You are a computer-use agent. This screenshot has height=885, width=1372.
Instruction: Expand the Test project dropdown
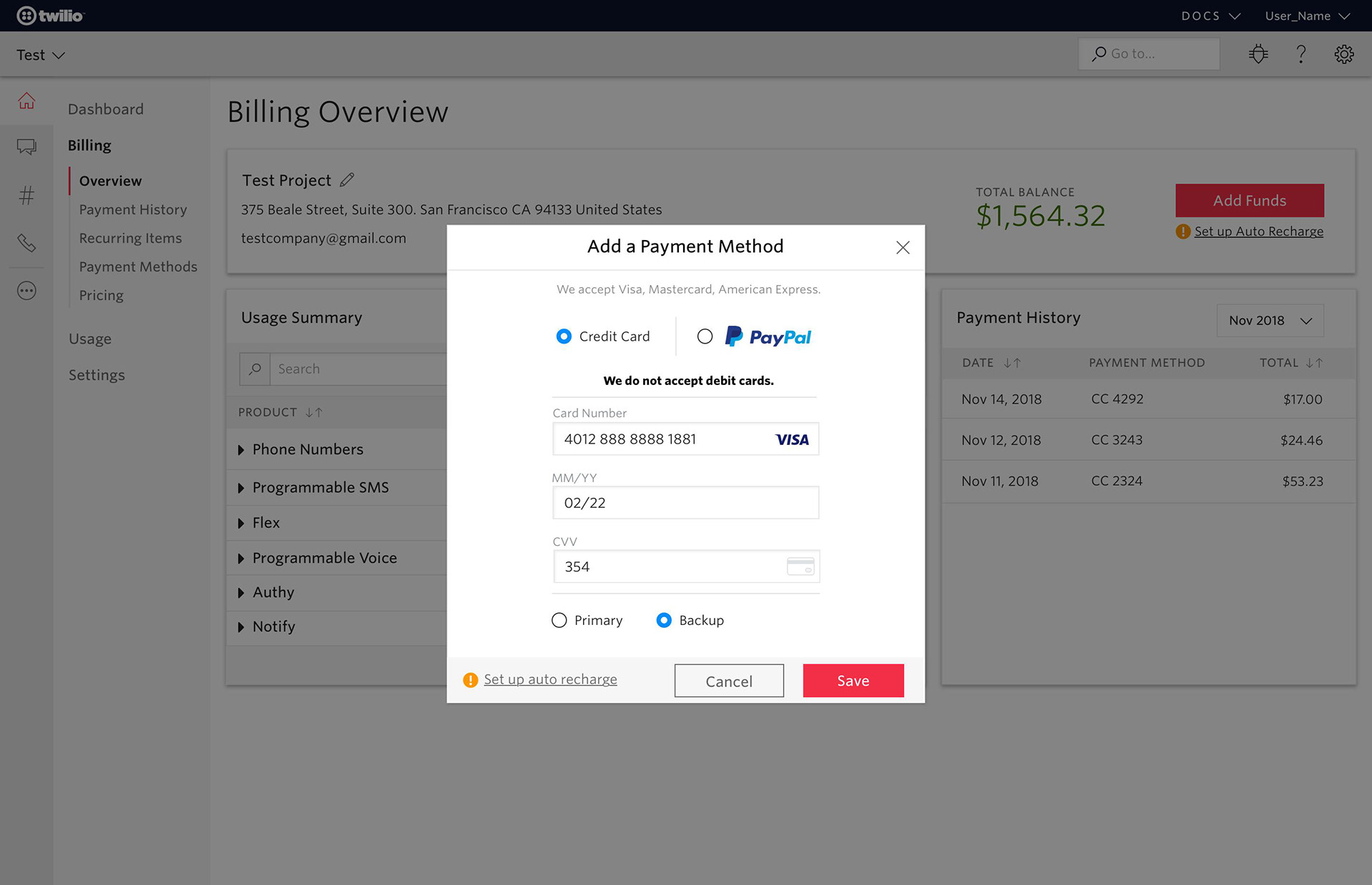pyautogui.click(x=41, y=55)
